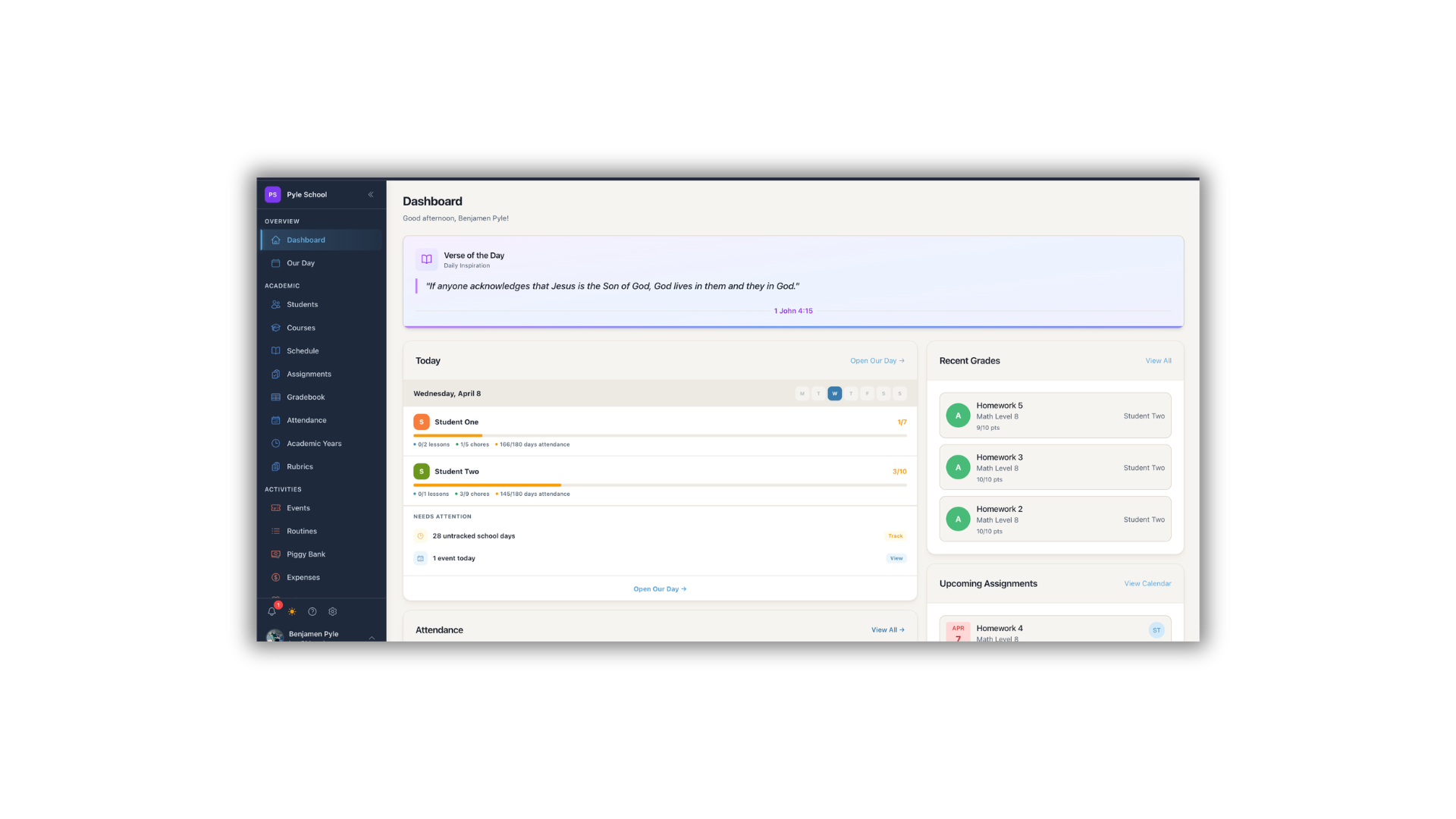Click the help question mark icon
This screenshot has height=819, width=1456.
(312, 611)
